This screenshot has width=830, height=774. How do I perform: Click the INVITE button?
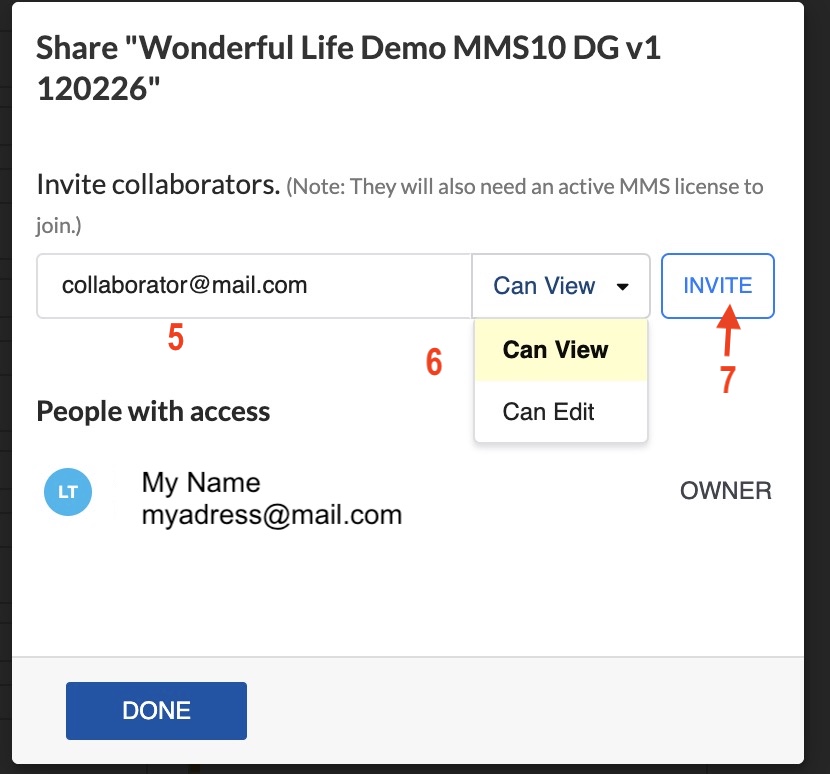pos(717,286)
